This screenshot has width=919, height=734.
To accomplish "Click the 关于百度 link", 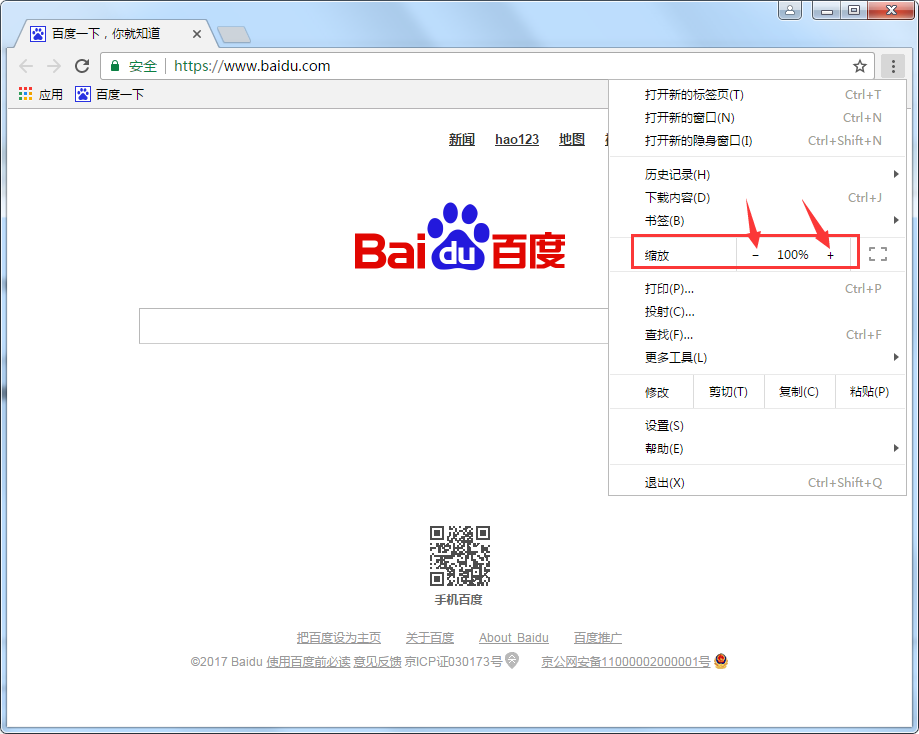I will [430, 637].
